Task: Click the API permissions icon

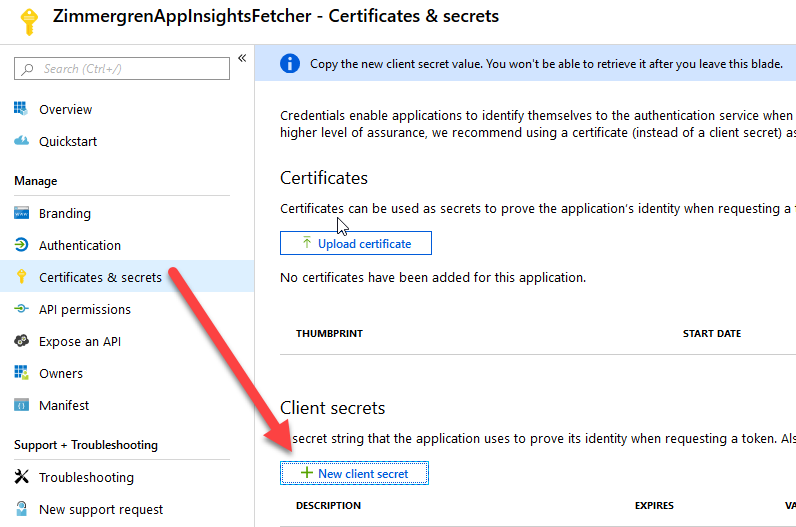Action: pos(21,309)
